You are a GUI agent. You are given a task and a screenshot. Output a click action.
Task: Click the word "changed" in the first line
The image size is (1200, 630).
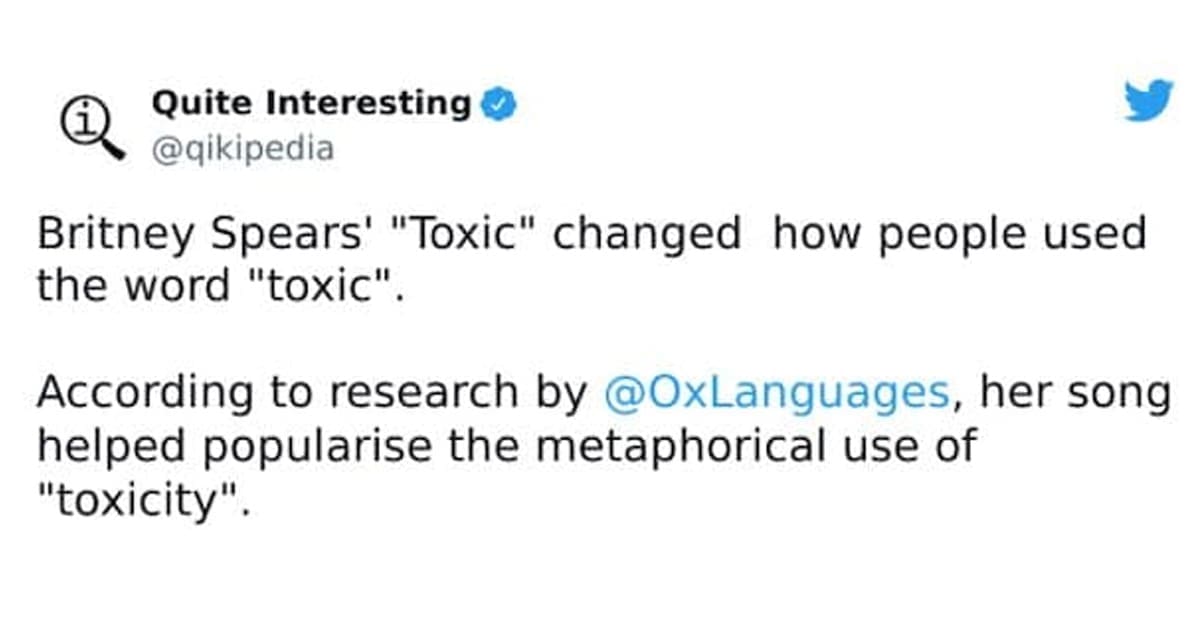click(647, 235)
